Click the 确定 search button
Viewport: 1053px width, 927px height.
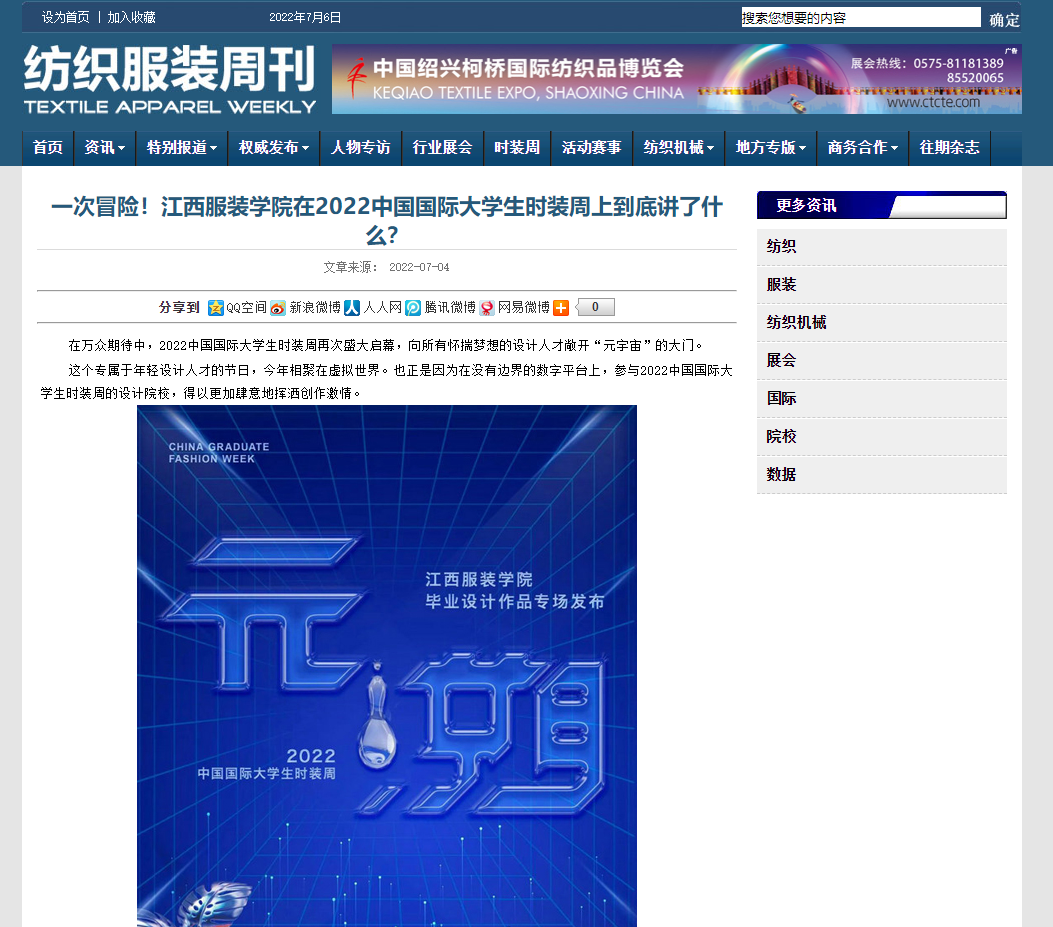click(x=1004, y=19)
